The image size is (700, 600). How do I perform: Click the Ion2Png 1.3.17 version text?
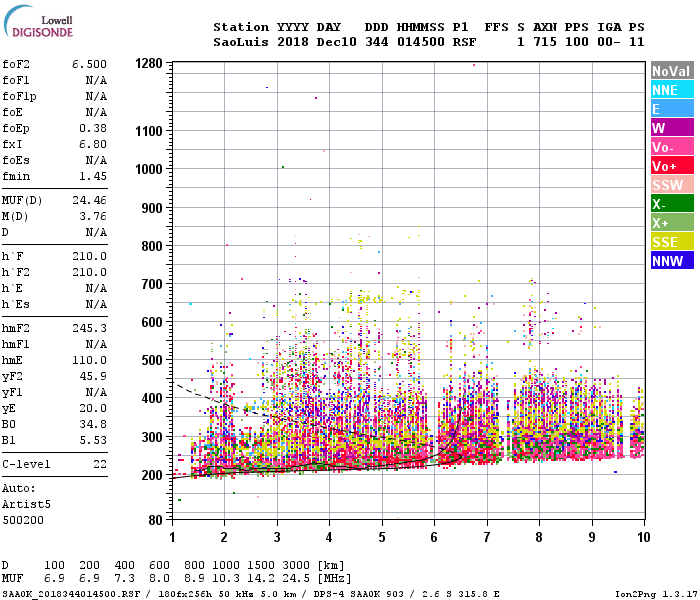pos(655,594)
